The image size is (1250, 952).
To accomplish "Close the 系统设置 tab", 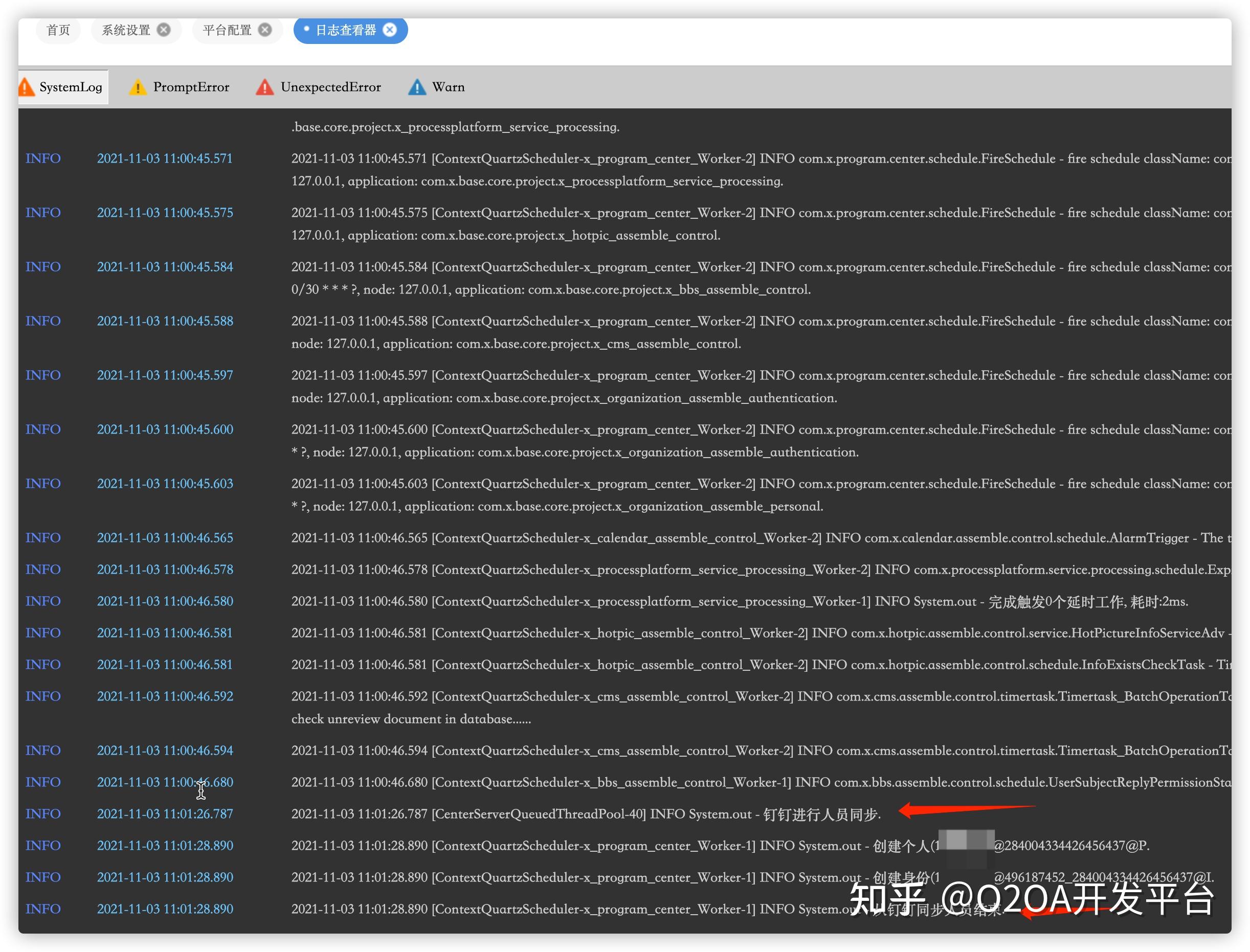I will pos(164,30).
